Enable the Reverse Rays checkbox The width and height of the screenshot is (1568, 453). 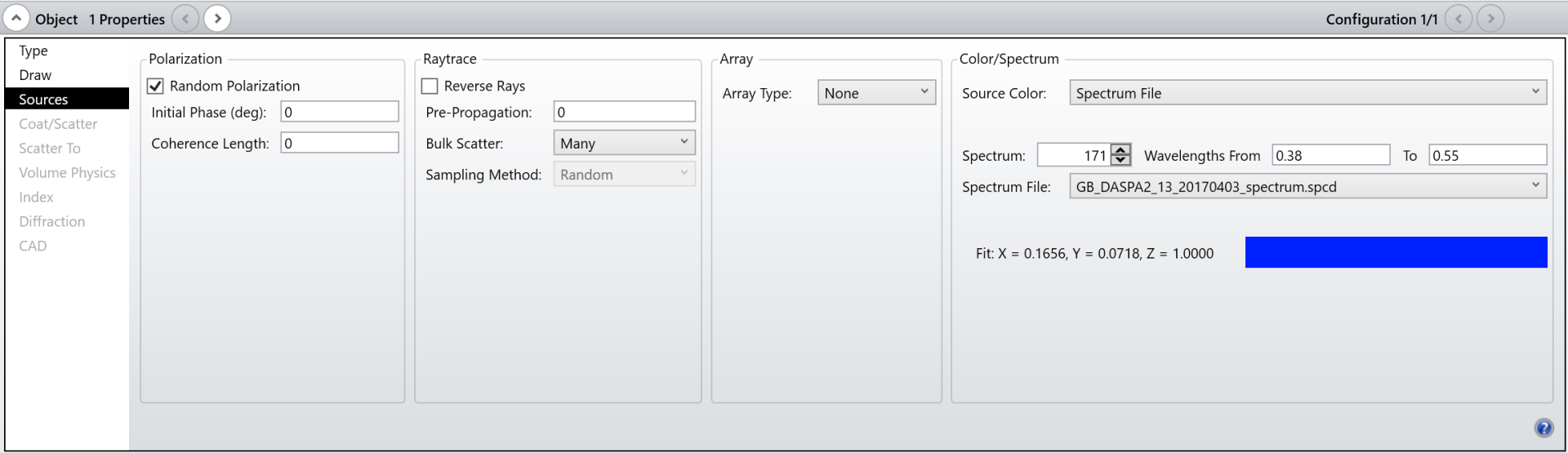430,86
